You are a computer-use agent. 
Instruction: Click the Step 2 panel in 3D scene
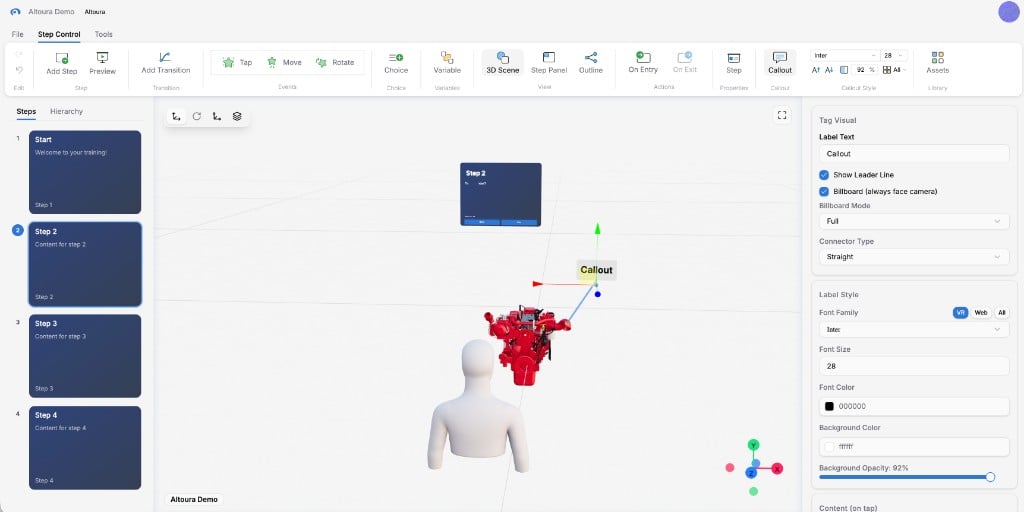[x=501, y=195]
